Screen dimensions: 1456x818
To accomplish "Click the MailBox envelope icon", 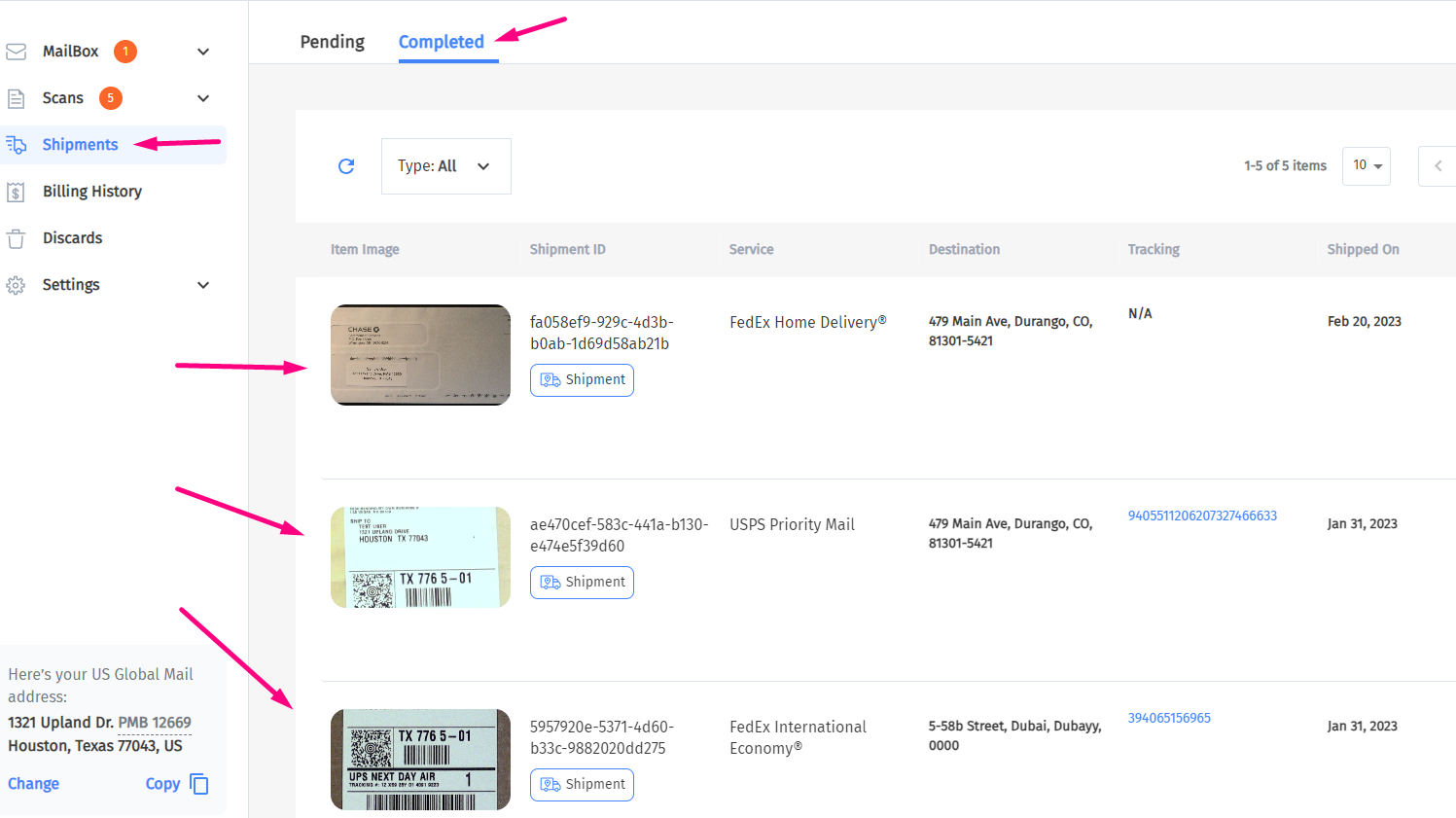I will [16, 52].
